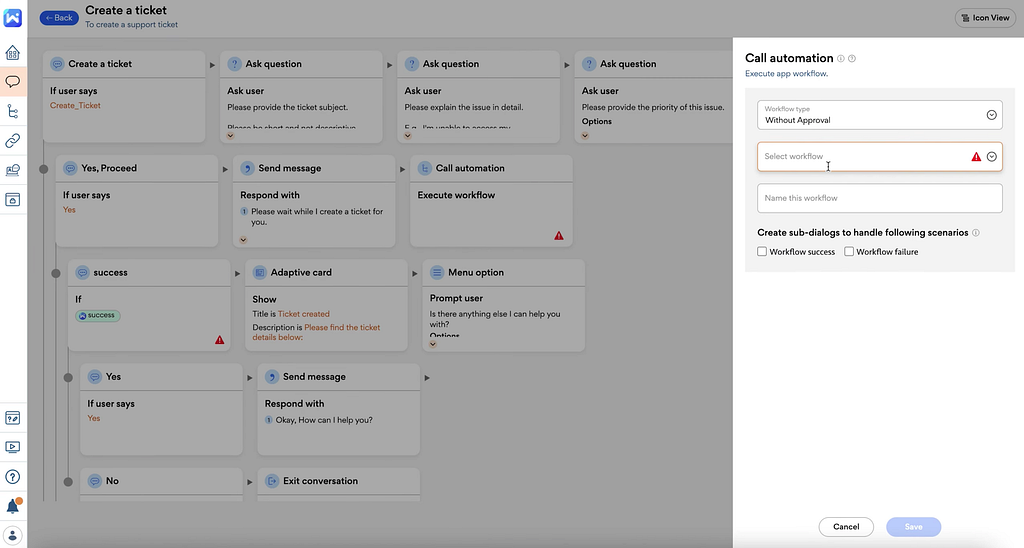The image size is (1024, 548).
Task: Enable the Workflow failure checkbox
Action: point(849,251)
